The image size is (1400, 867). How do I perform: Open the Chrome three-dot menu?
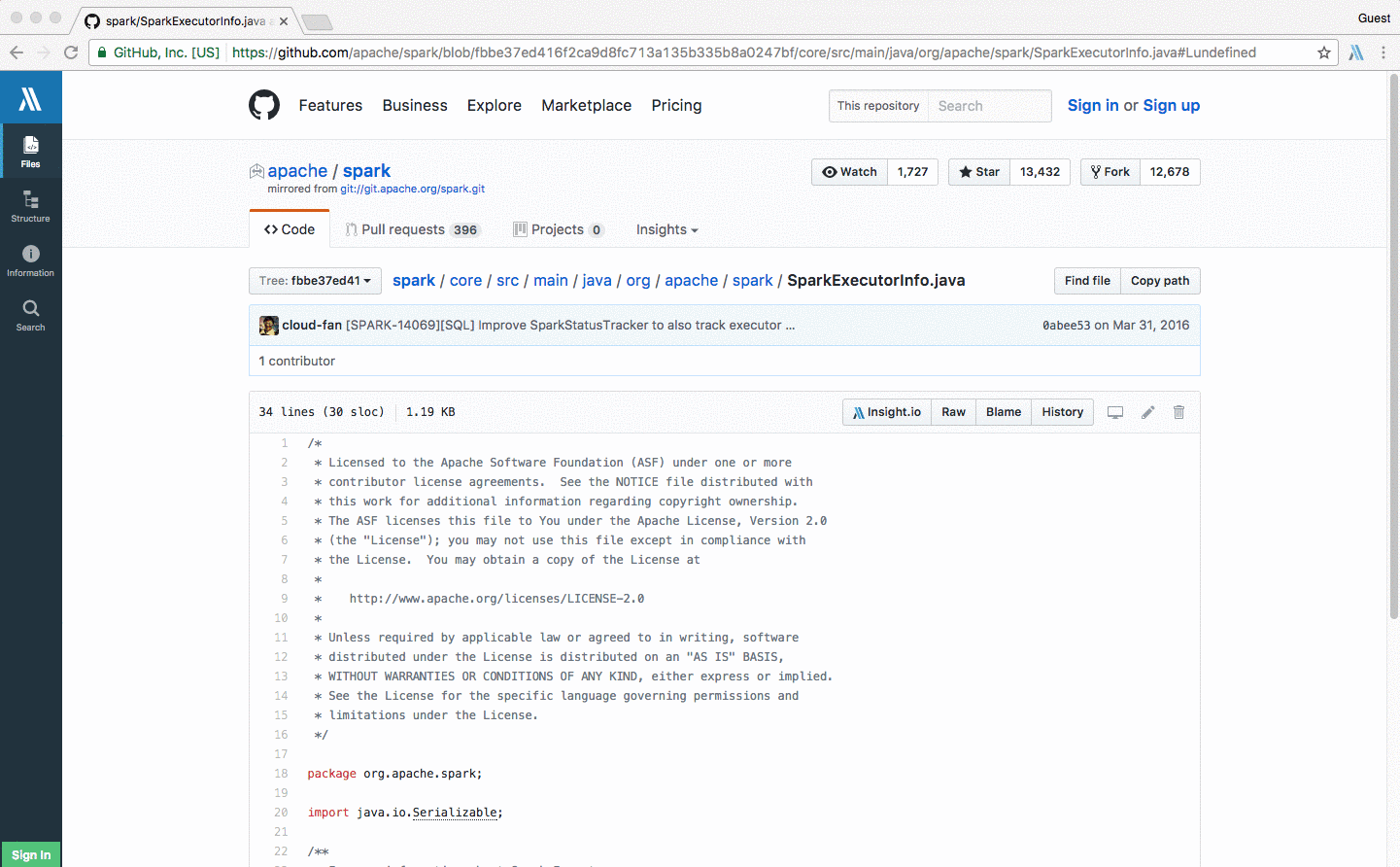coord(1383,52)
